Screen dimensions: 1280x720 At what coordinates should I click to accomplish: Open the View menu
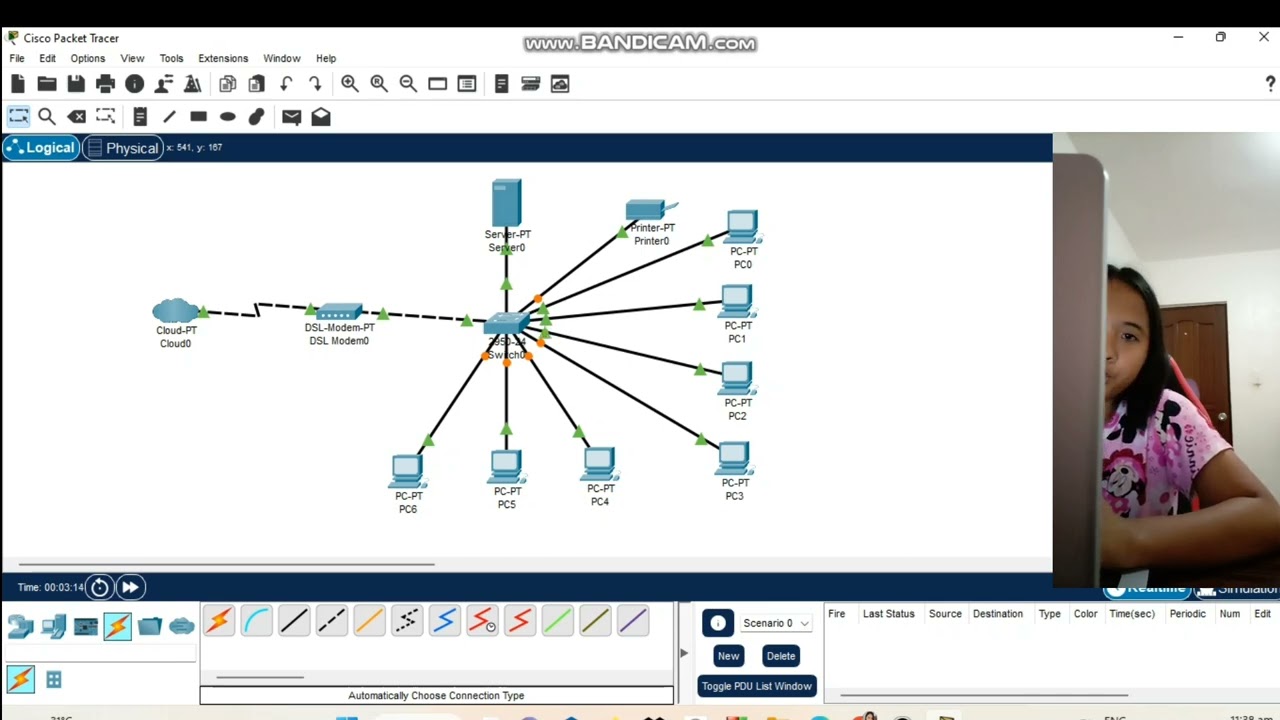coord(132,58)
